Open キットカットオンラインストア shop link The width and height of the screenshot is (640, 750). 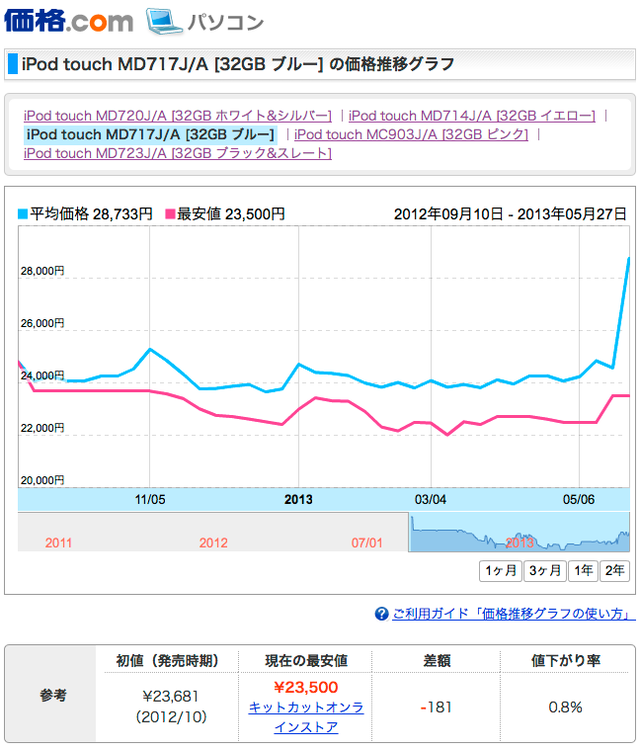point(306,717)
